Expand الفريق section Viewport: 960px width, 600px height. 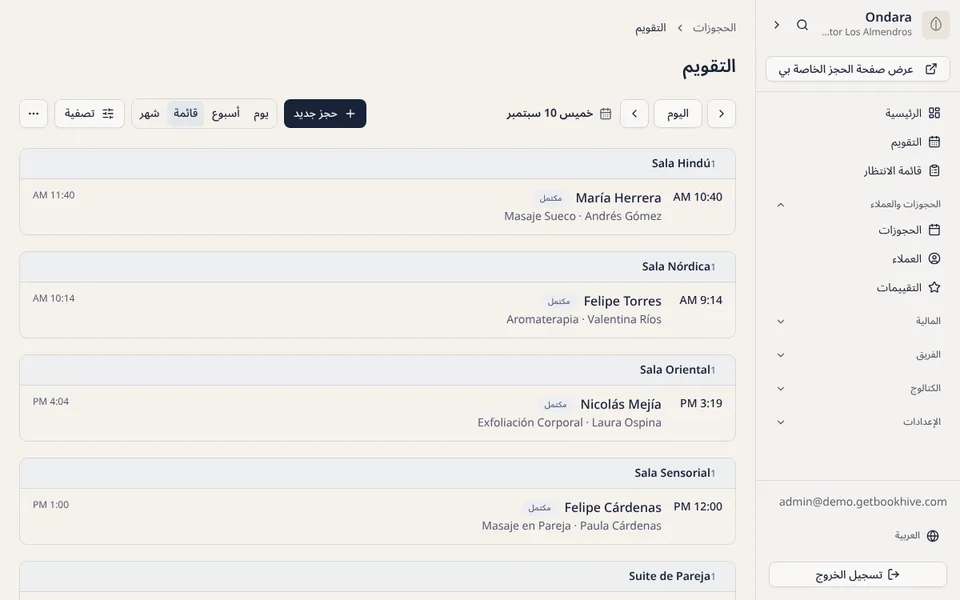tap(858, 354)
